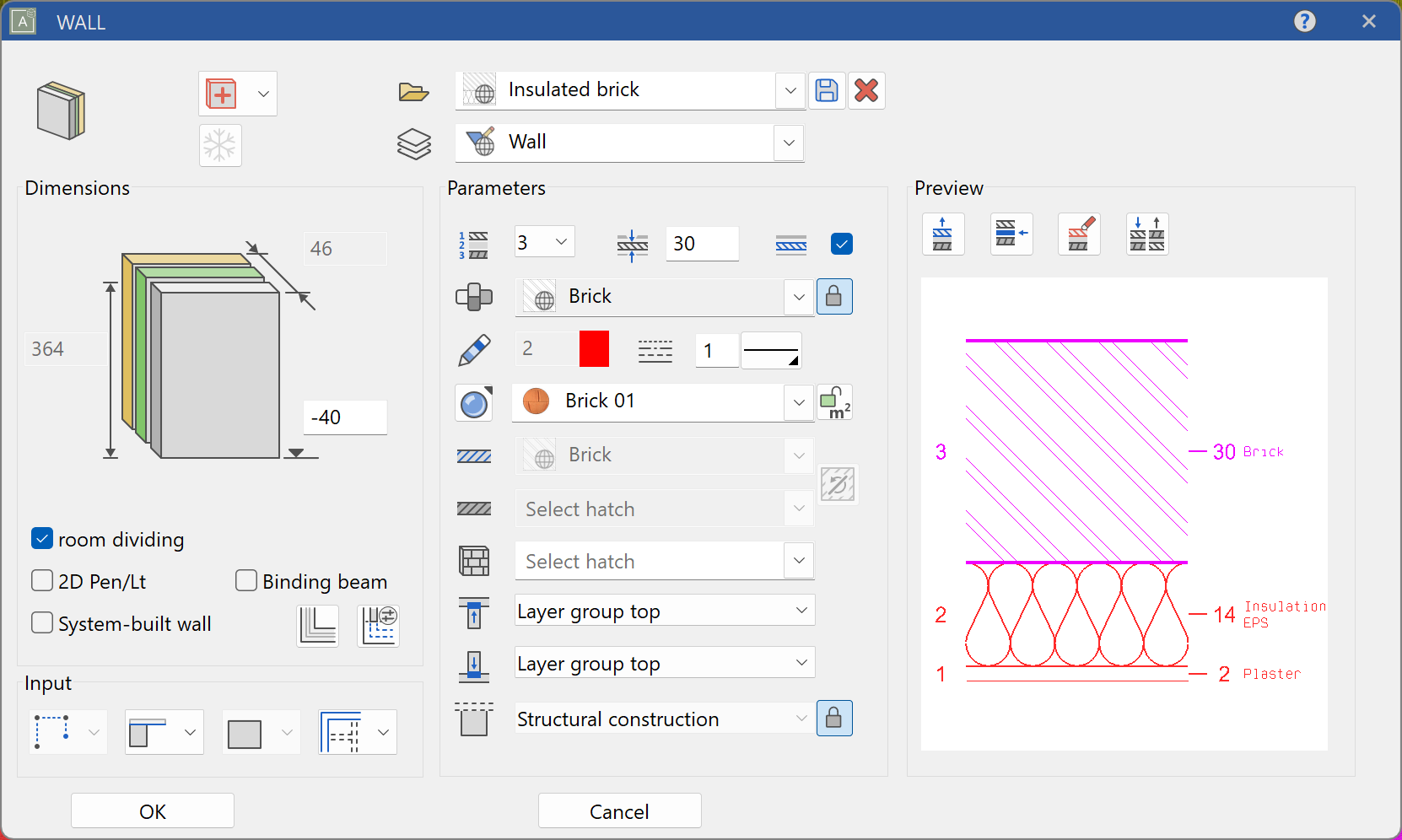Open dropdown arrow beside red plus icon
Screen dimensions: 1402x840
[x=263, y=94]
